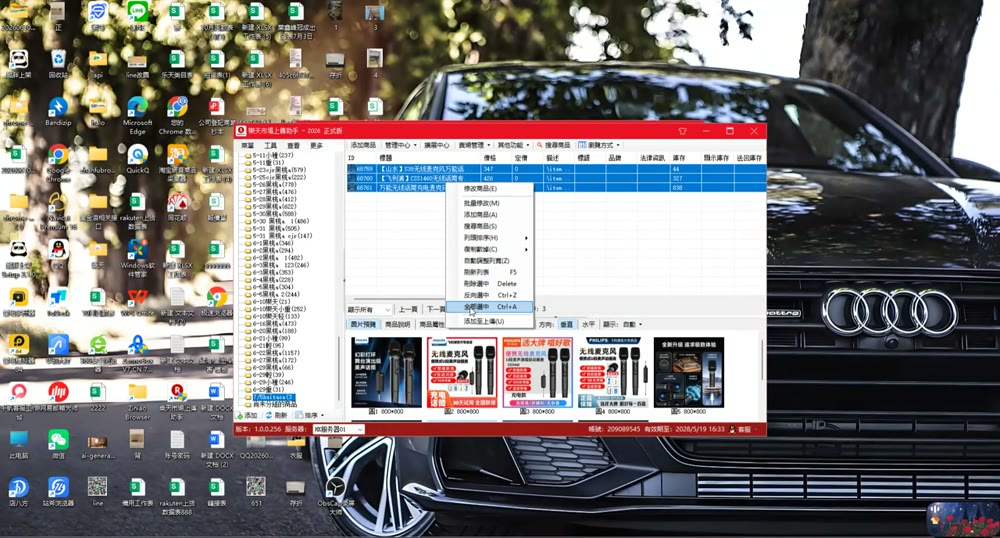Screen dimensions: 1000x538
Task: Click the green 添加 plus icon below folder tree
Action: (240, 415)
